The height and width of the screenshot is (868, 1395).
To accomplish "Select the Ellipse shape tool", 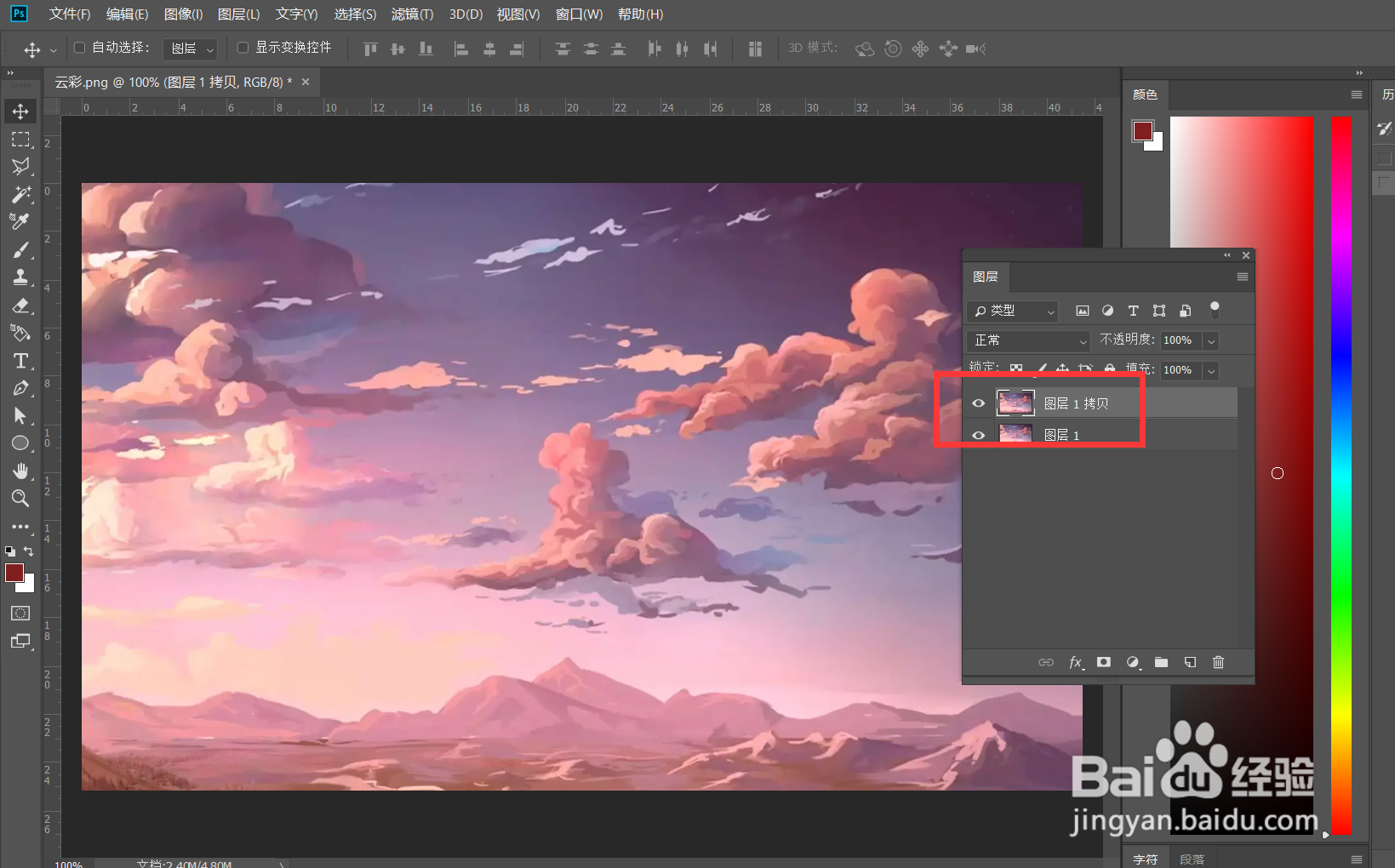I will (x=20, y=443).
